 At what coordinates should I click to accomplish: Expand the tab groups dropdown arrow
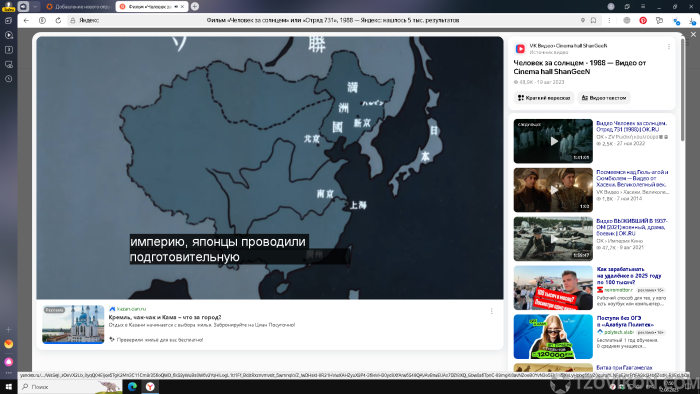tap(35, 7)
